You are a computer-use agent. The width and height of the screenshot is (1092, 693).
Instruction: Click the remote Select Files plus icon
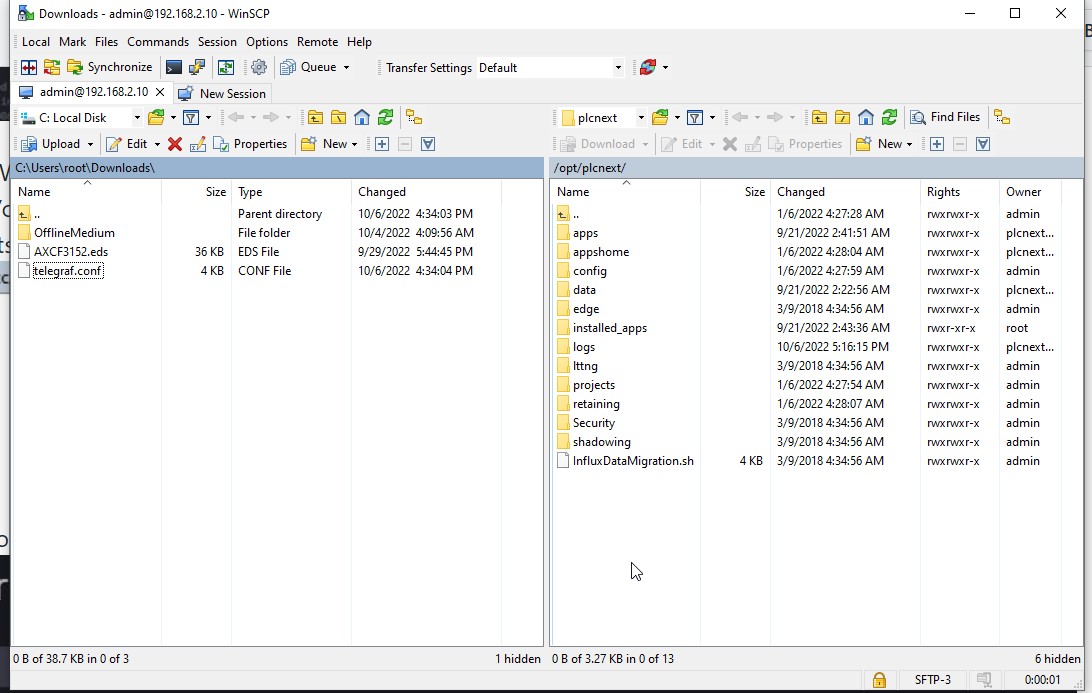pos(937,144)
